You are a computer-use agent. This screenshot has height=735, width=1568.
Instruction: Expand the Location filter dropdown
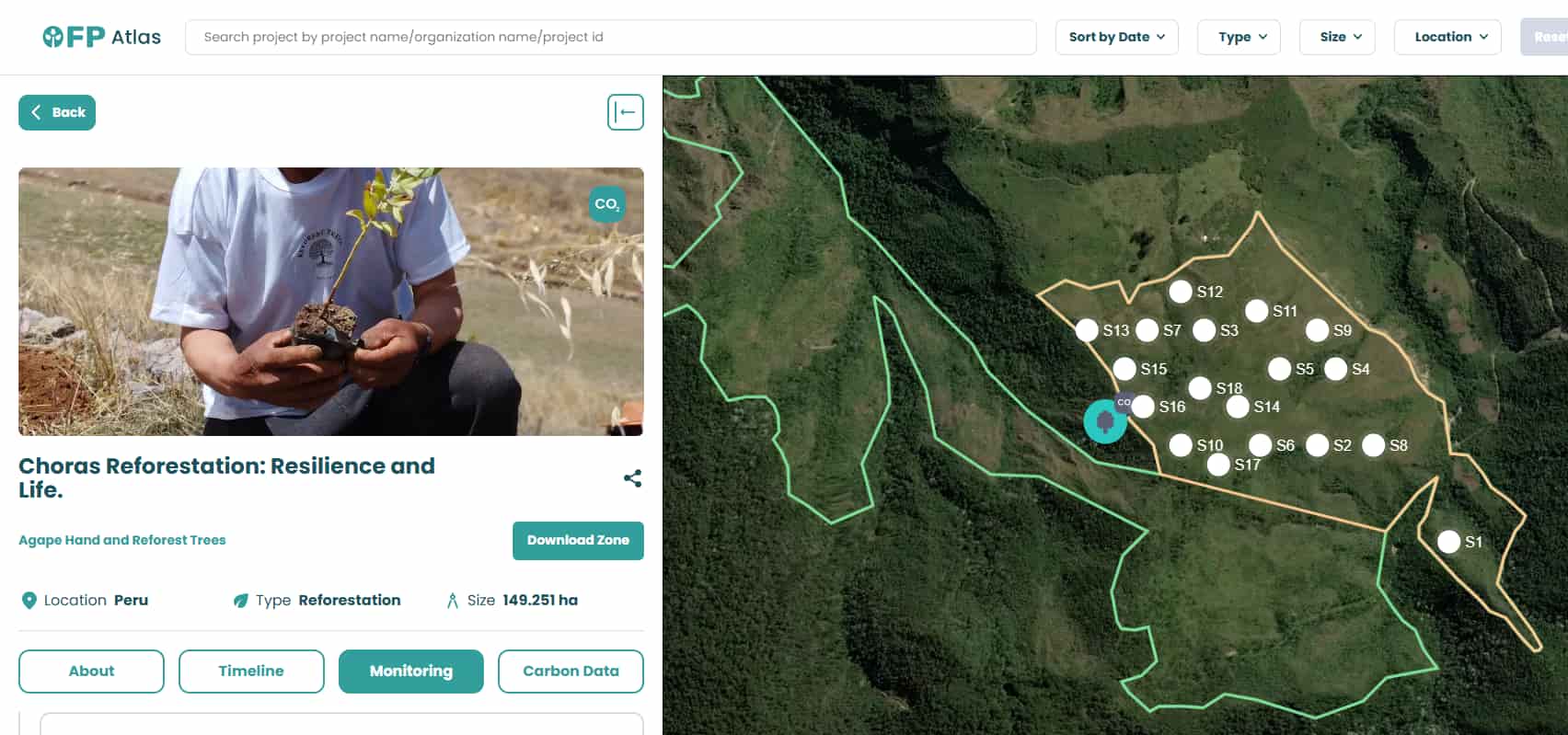point(1447,37)
